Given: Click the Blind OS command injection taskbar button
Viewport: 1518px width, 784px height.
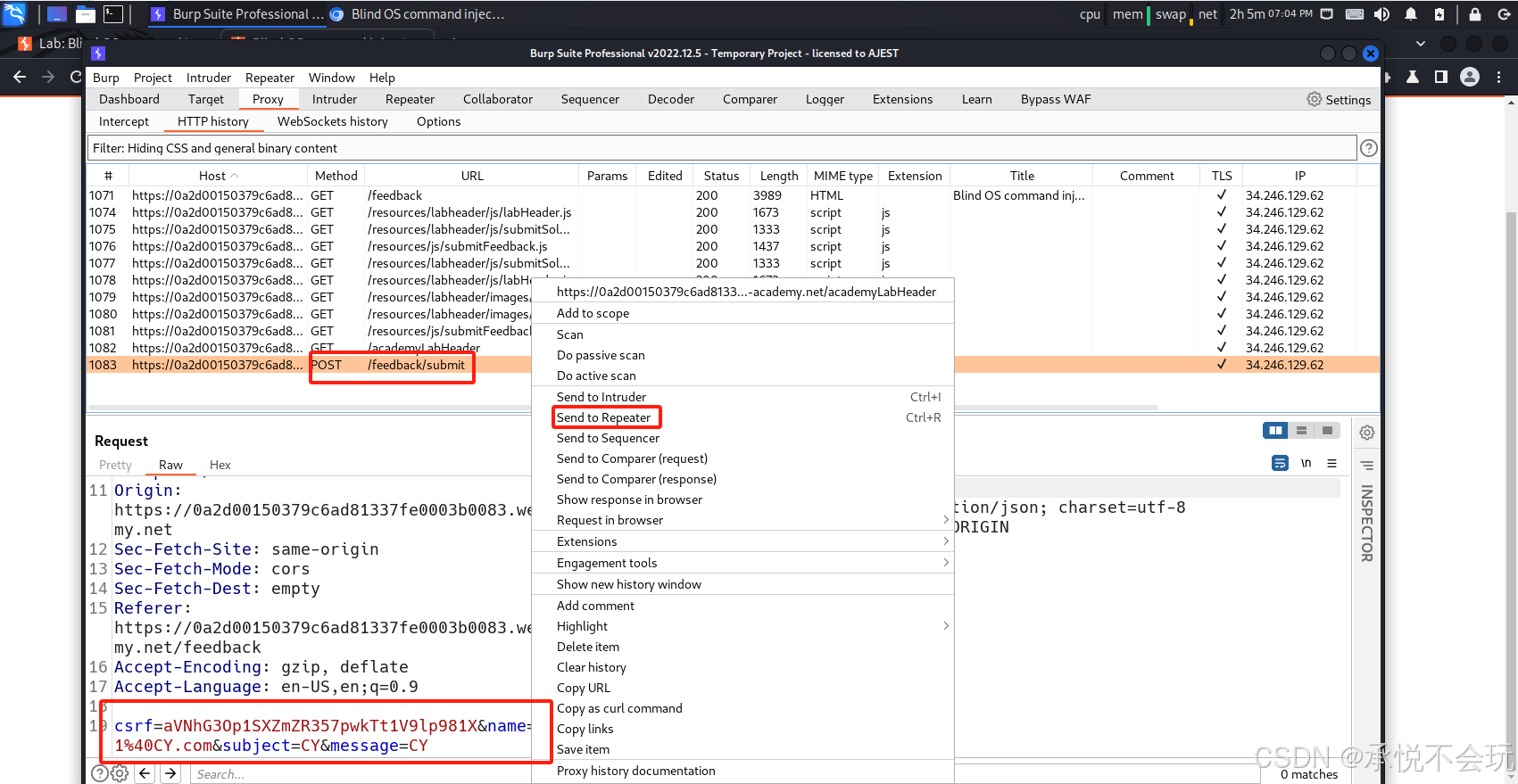Looking at the screenshot, I should (x=418, y=14).
